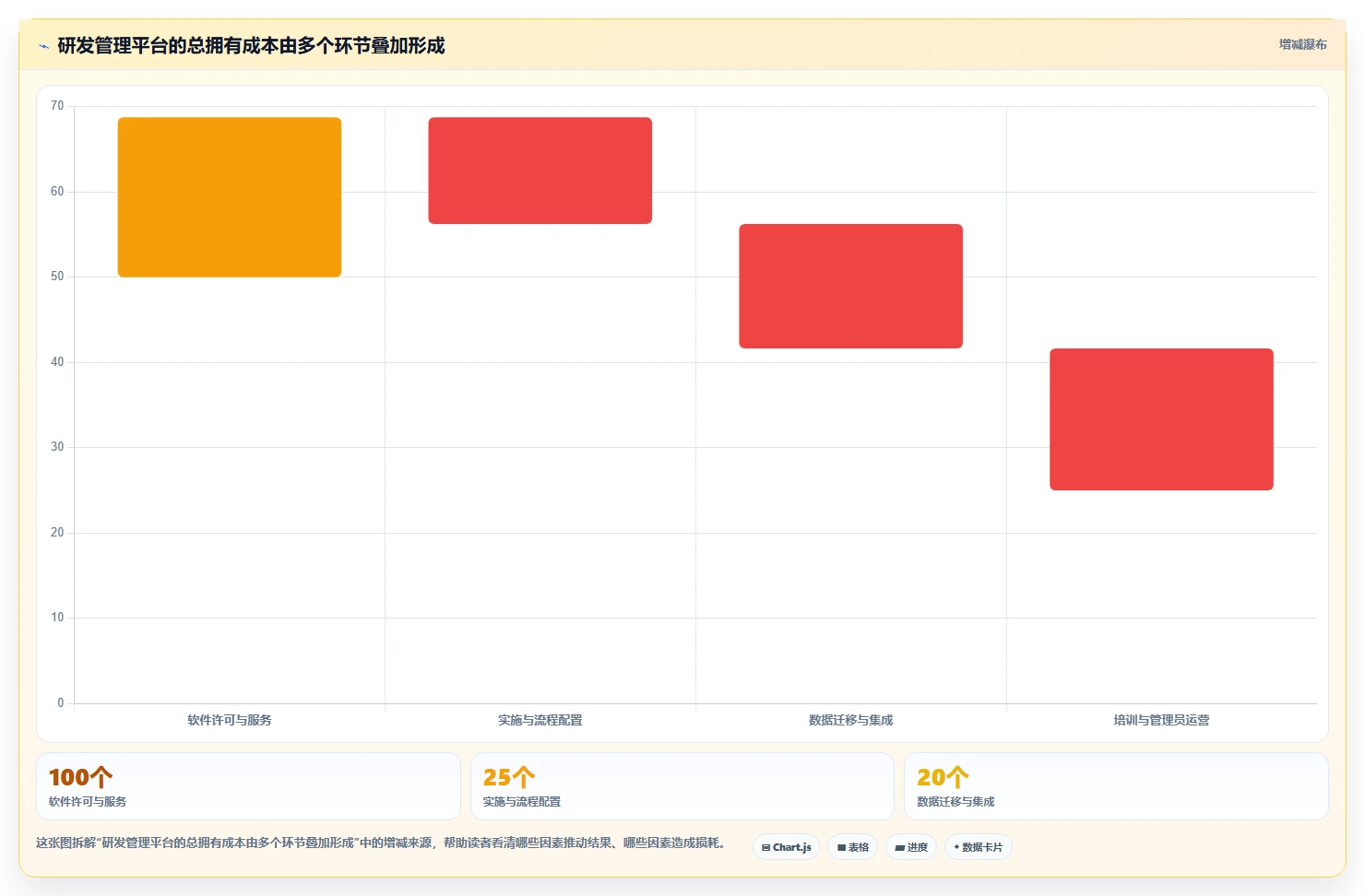This screenshot has width=1365, height=896.
Task: Click the x-axis label 软件许可与服务
Action: coord(230,720)
